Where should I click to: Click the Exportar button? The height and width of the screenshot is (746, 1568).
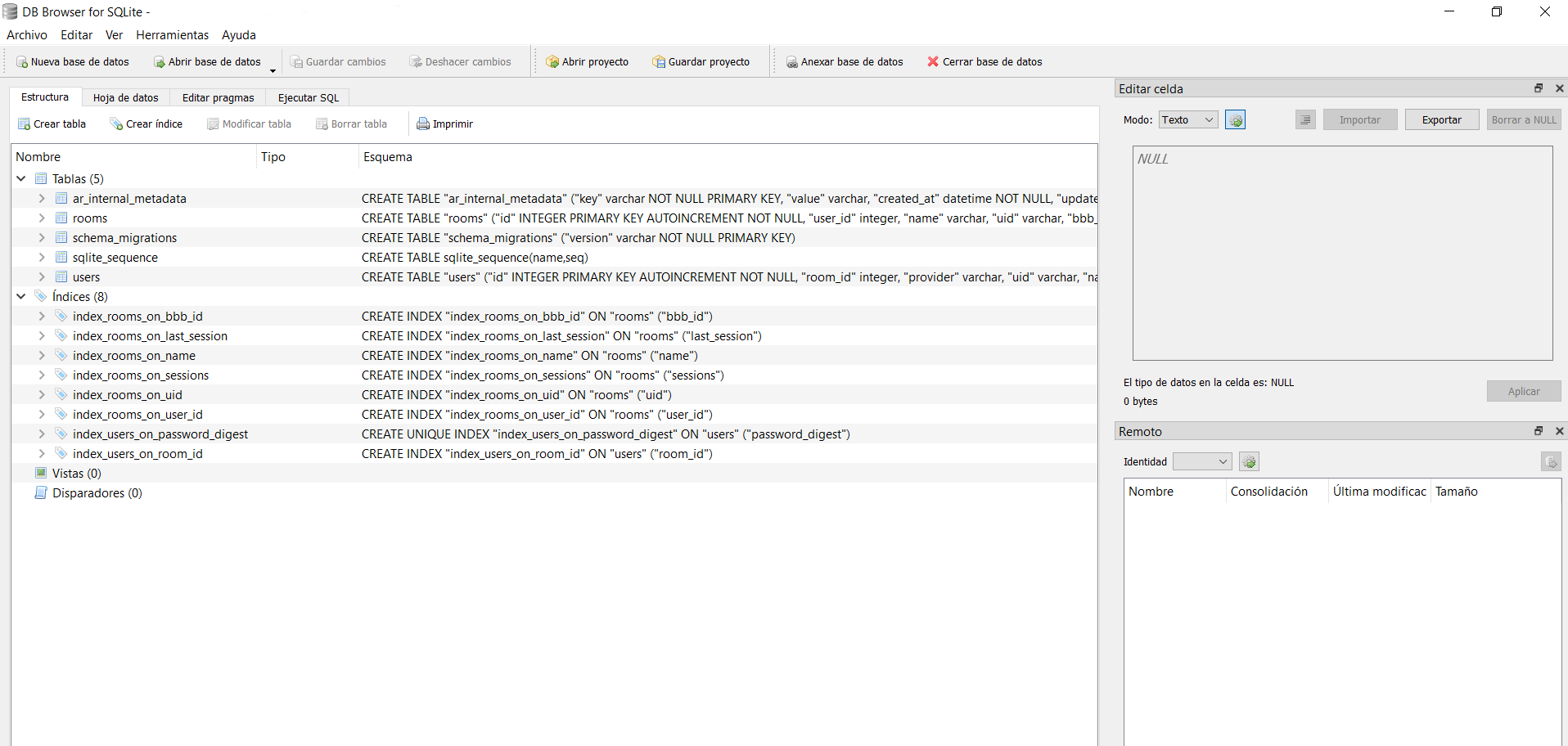pos(1441,120)
